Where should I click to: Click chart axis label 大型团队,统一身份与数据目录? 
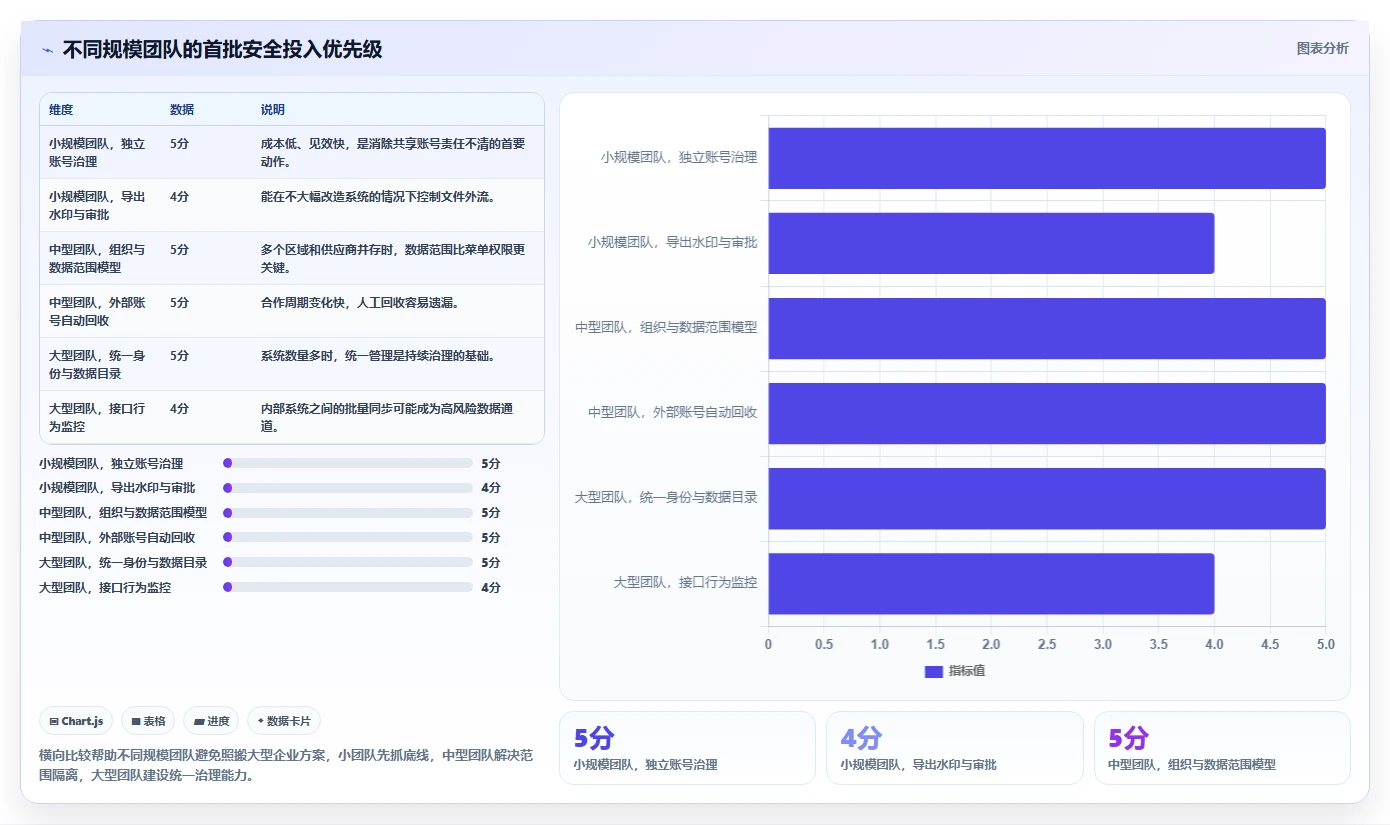coord(666,497)
